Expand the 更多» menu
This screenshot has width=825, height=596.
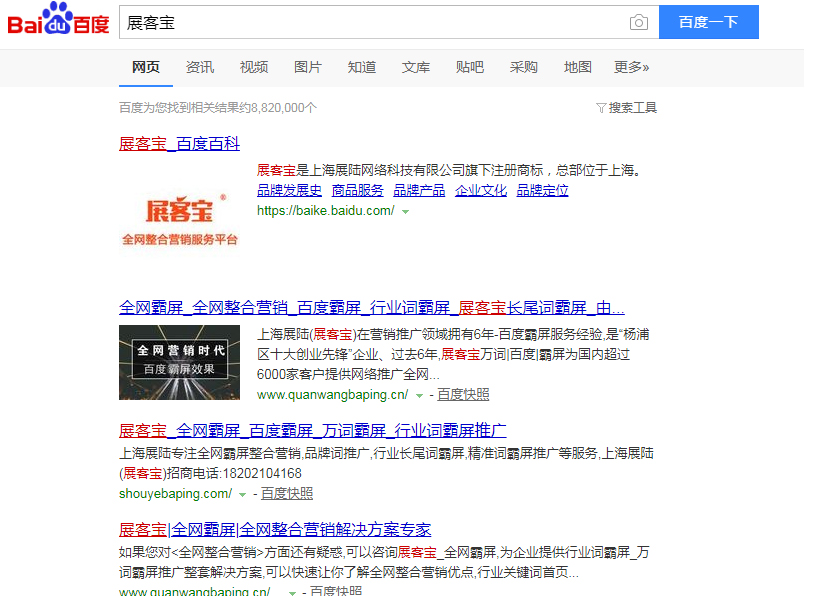point(631,67)
